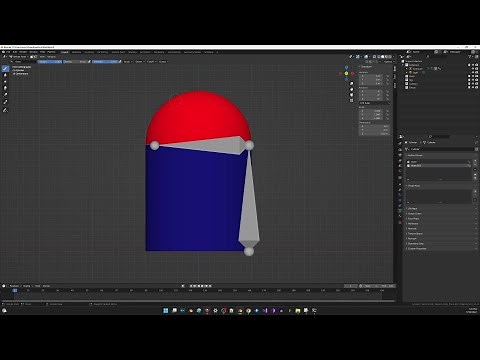Switch to rendered viewport shading
The height and width of the screenshot is (360, 480).
(x=390, y=57)
